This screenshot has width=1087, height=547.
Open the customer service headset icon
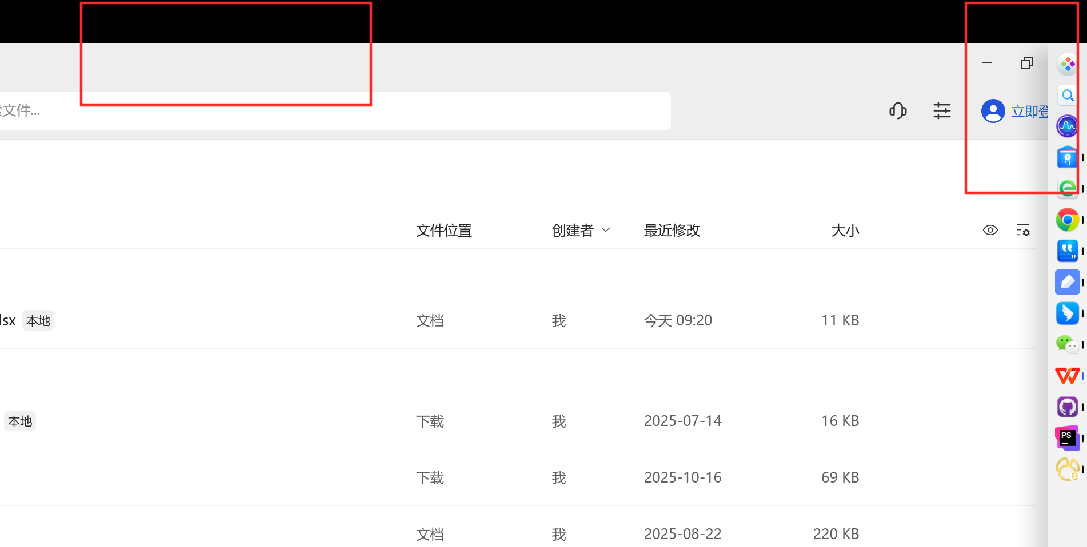(898, 111)
